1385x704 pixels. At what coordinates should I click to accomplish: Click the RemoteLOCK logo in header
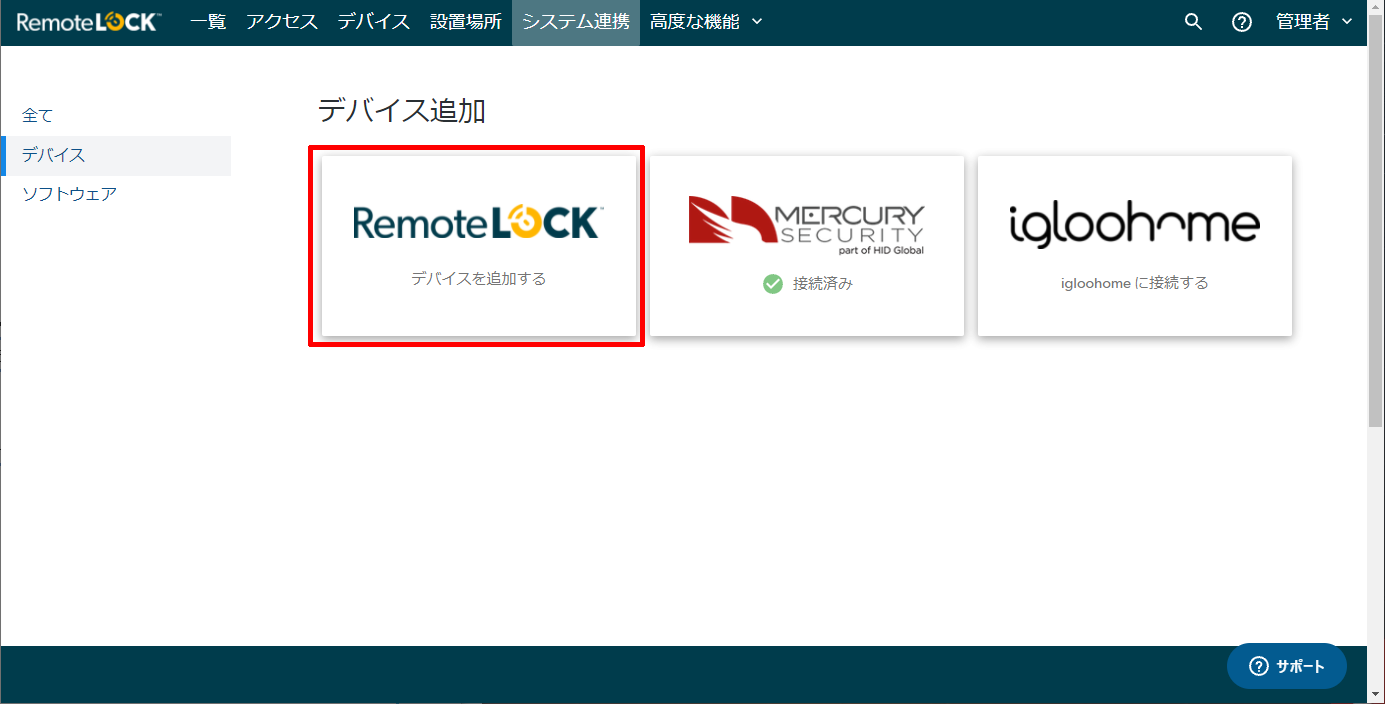(x=89, y=22)
